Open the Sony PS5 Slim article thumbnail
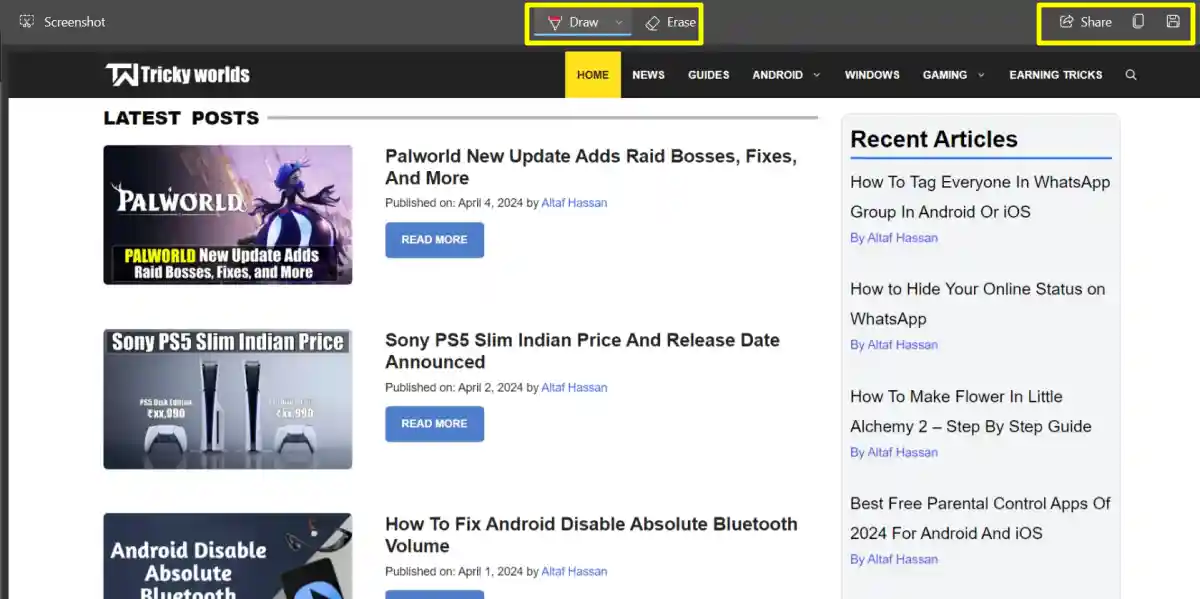This screenshot has width=1200, height=599. click(227, 398)
